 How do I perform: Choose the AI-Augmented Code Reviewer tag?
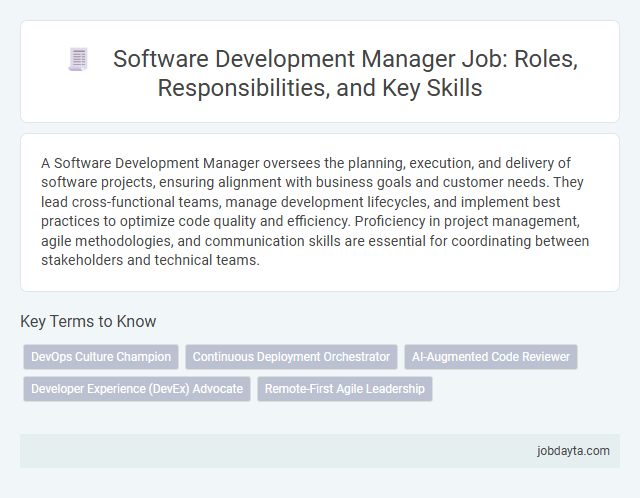point(491,357)
